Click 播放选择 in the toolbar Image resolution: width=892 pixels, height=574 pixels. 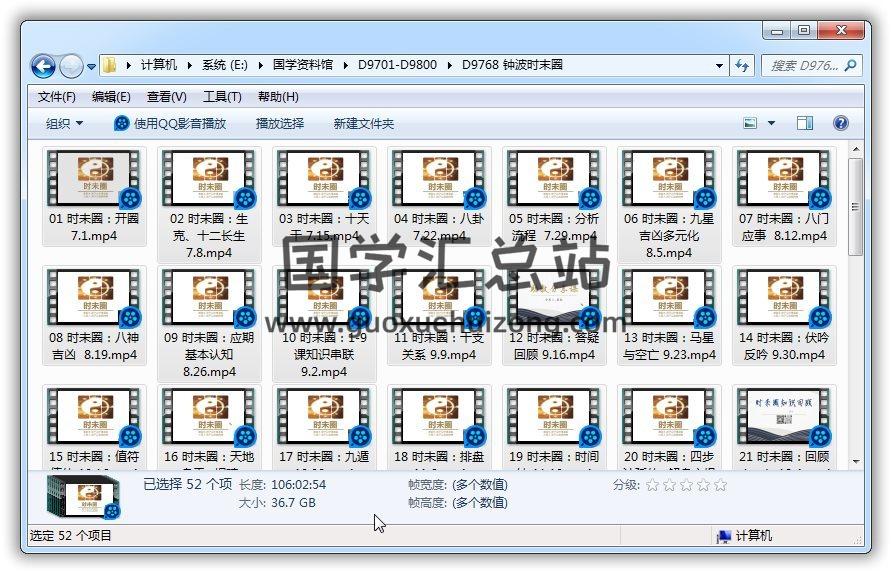pos(280,123)
